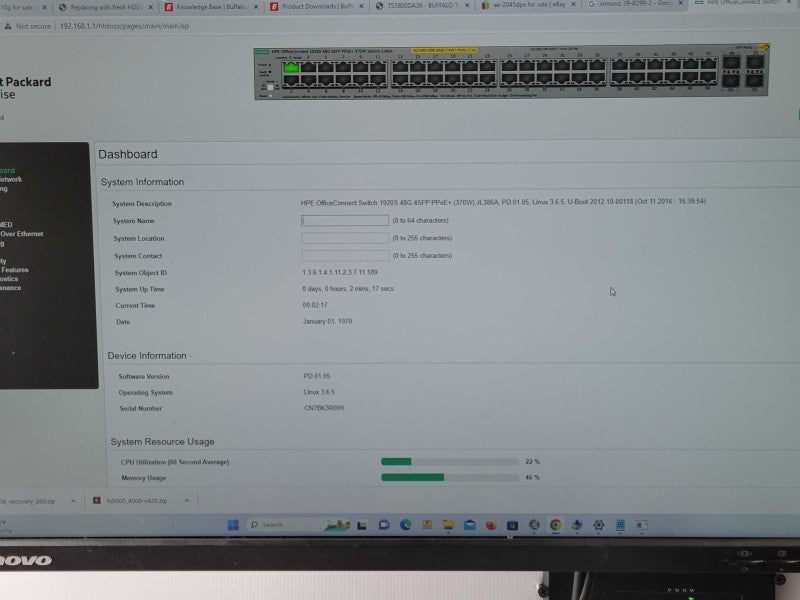Click the System Description text line

(x=503, y=202)
